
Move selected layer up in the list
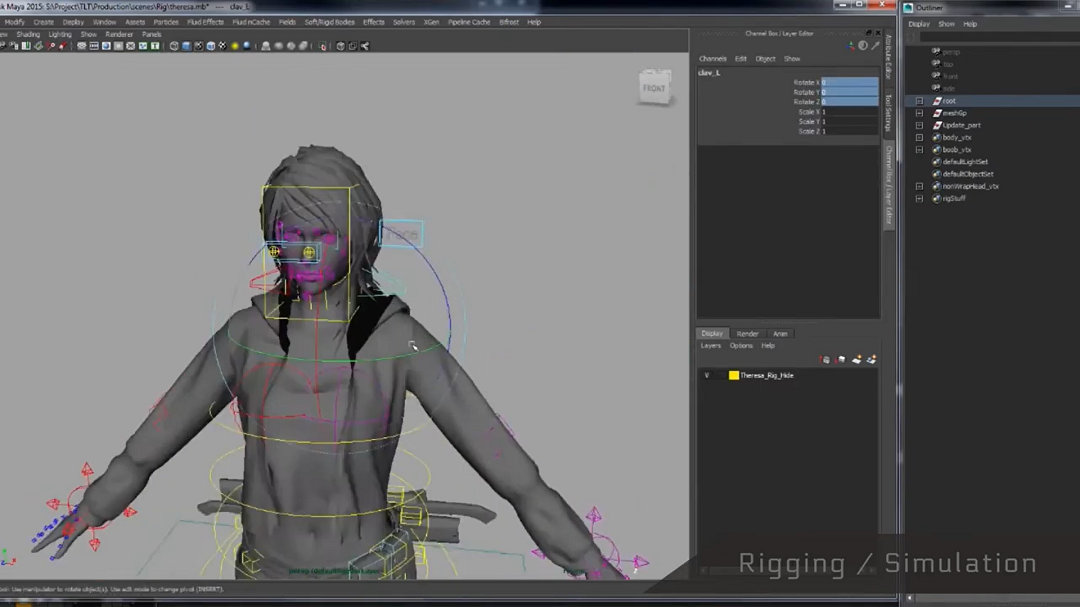coord(825,360)
